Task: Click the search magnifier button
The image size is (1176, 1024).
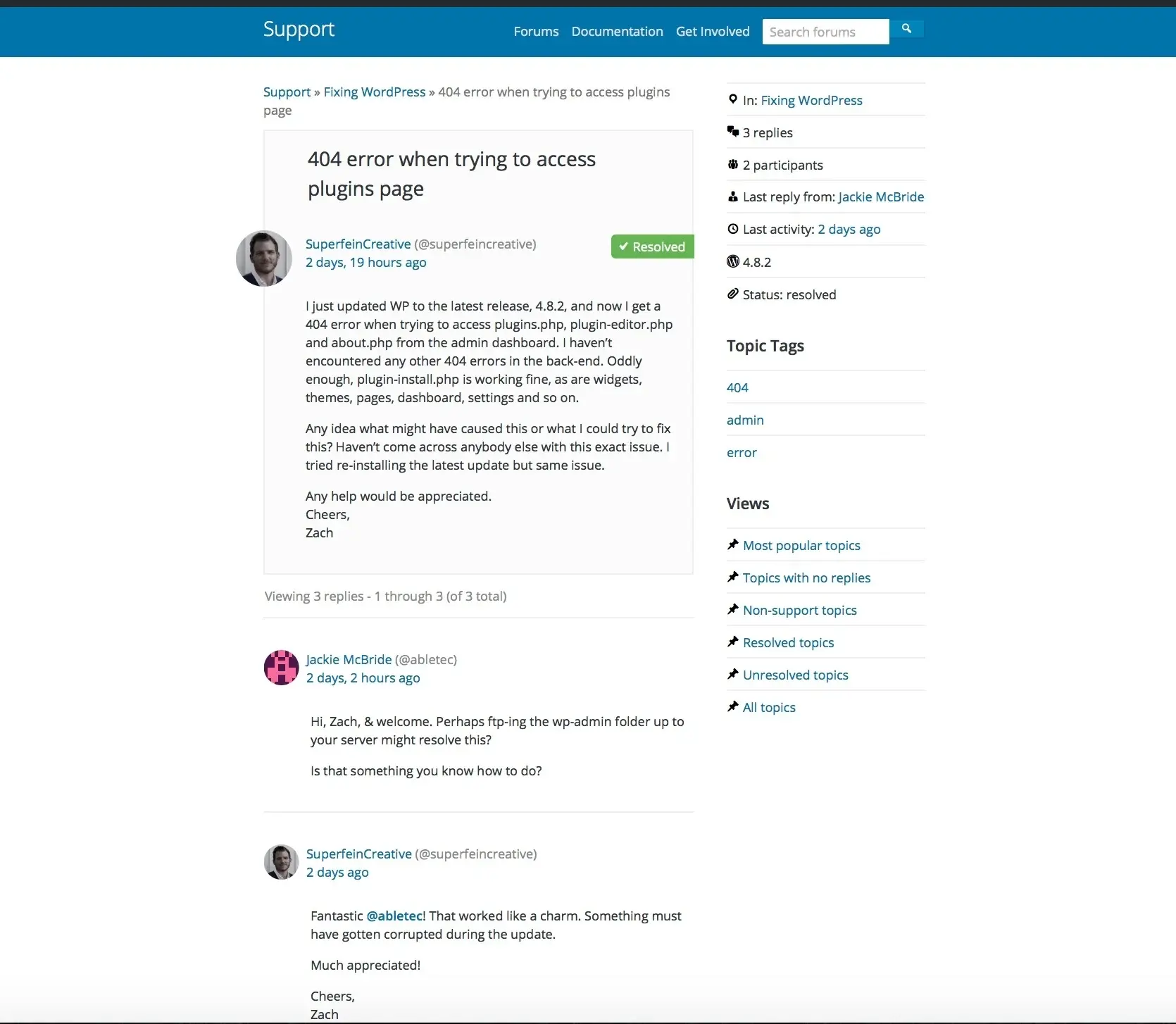Action: click(x=906, y=29)
